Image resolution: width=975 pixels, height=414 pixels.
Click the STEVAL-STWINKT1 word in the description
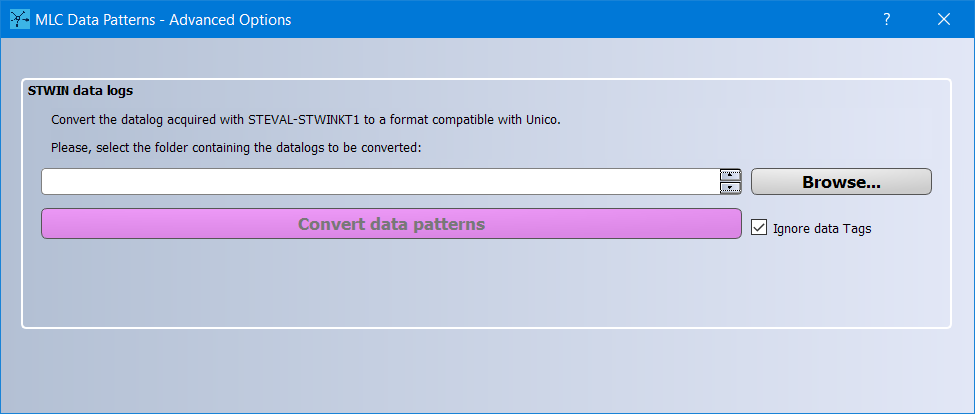304,120
